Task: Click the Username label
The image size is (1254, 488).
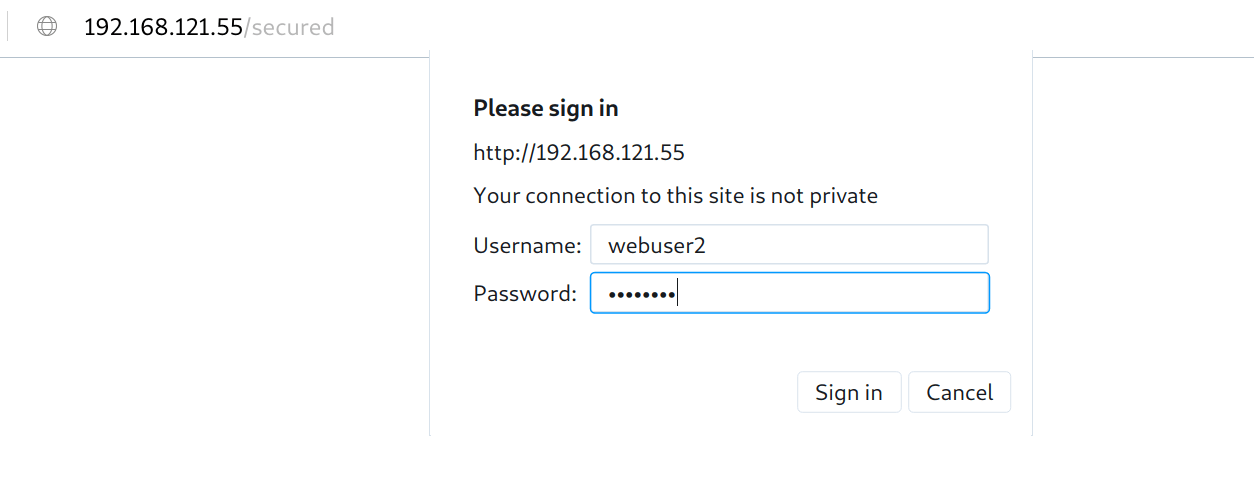Action: [527, 245]
